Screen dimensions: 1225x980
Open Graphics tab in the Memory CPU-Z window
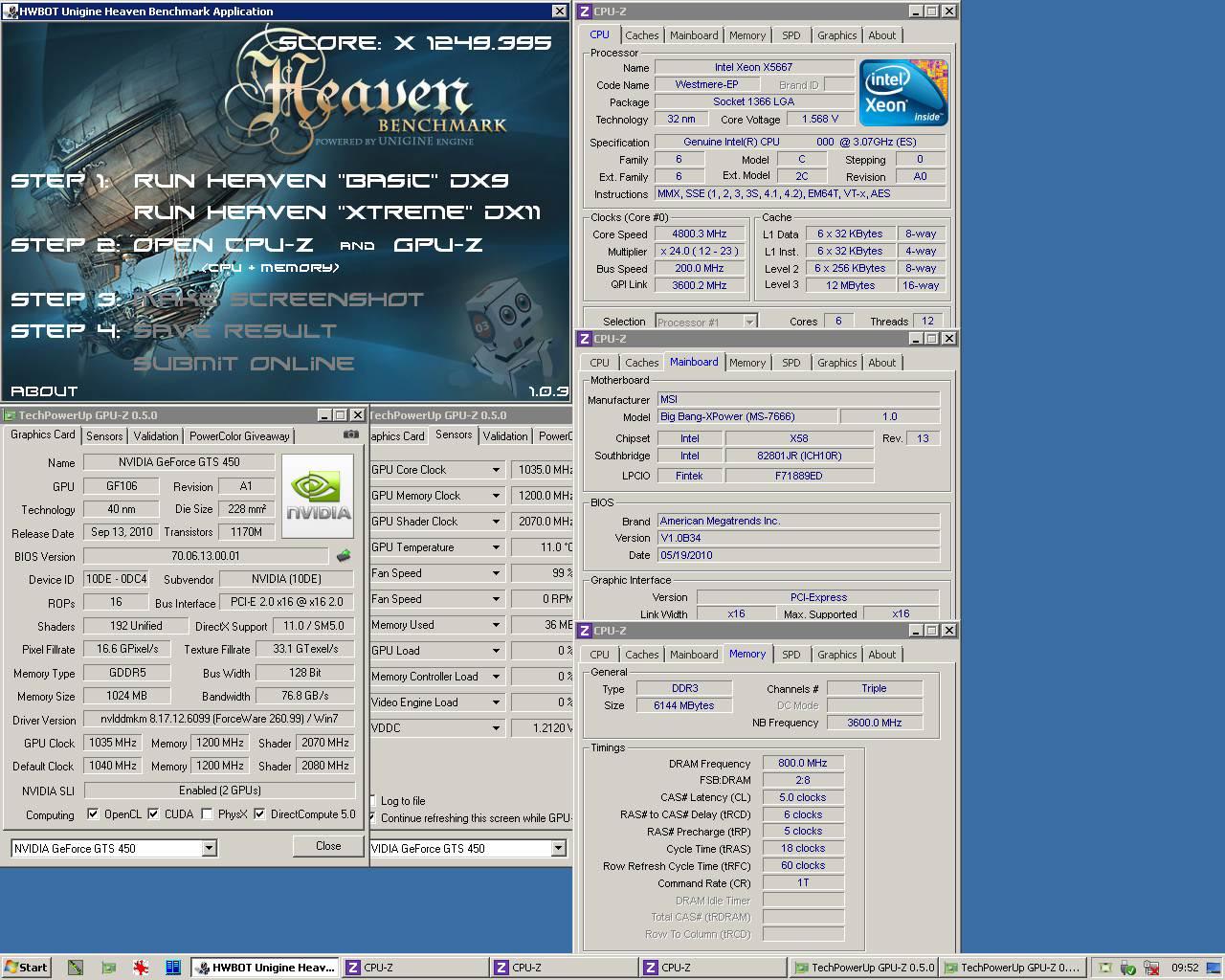[x=836, y=655]
